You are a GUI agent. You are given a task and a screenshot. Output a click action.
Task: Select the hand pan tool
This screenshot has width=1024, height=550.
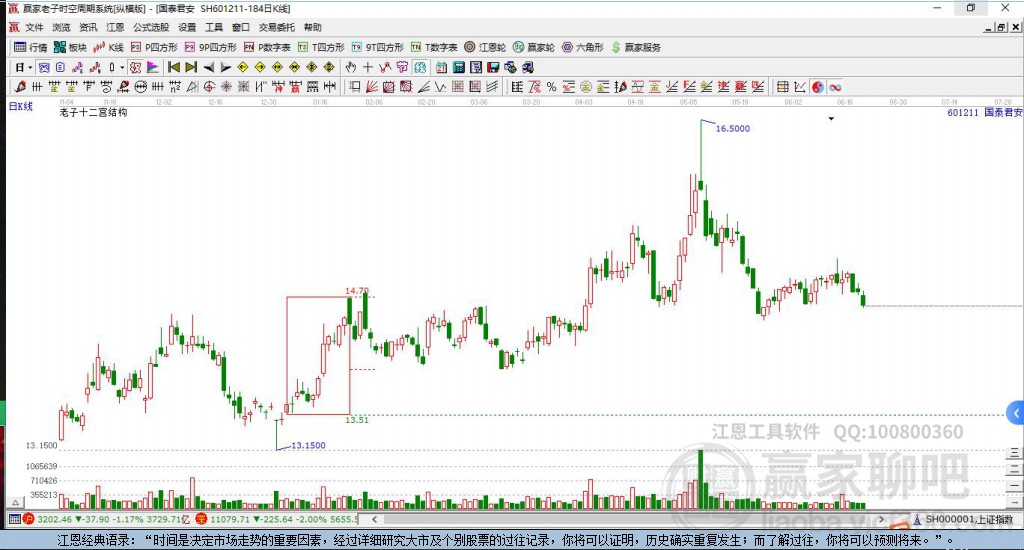351,67
